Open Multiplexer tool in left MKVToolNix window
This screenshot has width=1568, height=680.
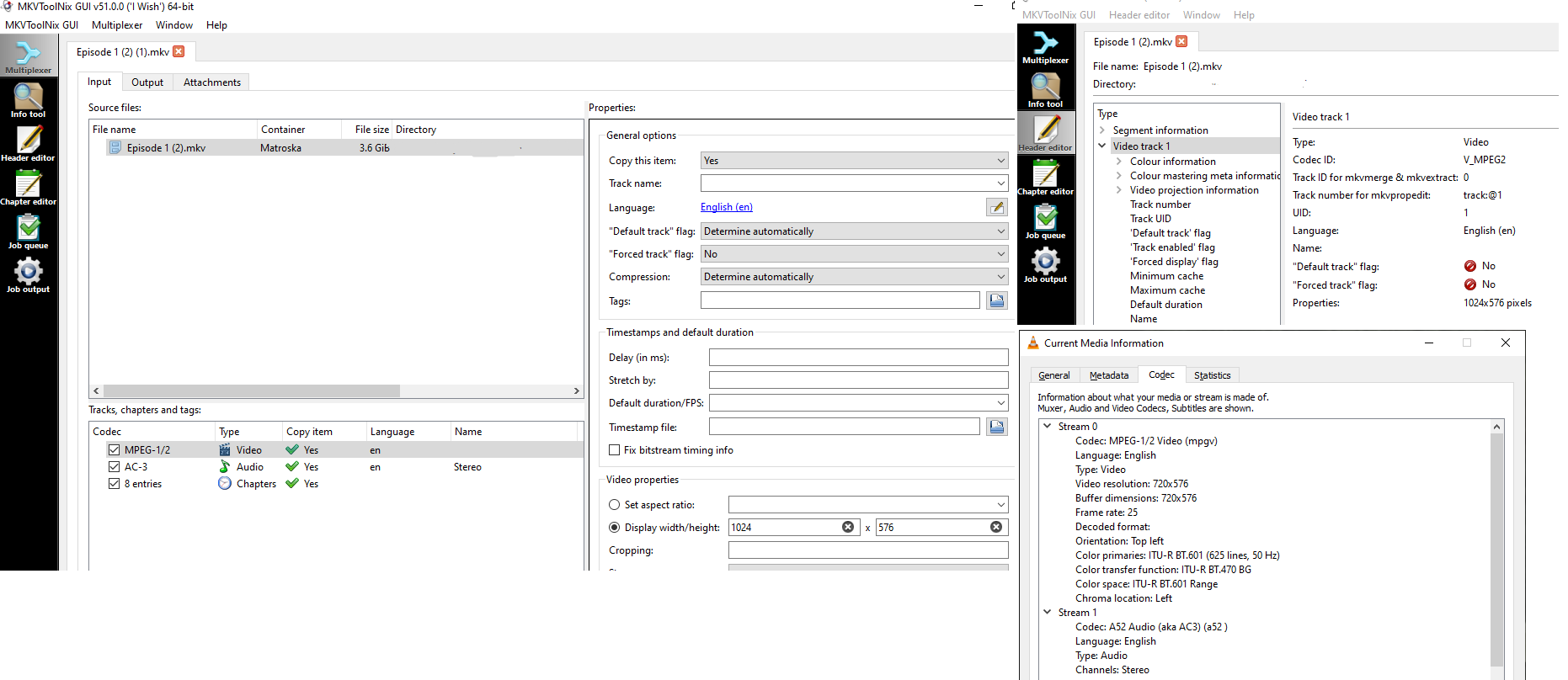pos(28,56)
